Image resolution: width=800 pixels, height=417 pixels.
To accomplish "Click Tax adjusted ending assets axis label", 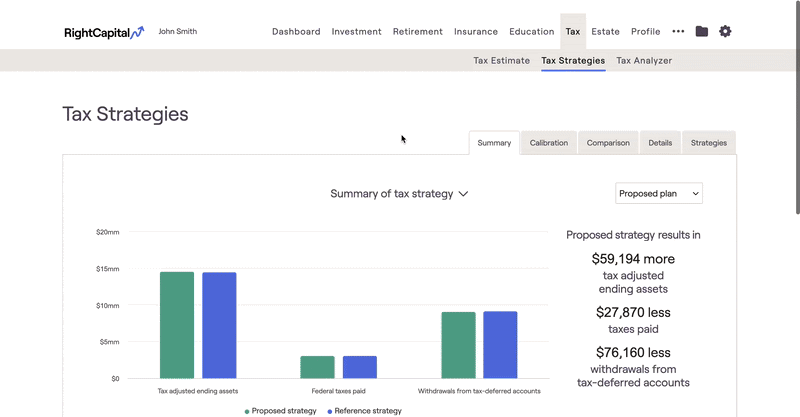I will 198,391.
